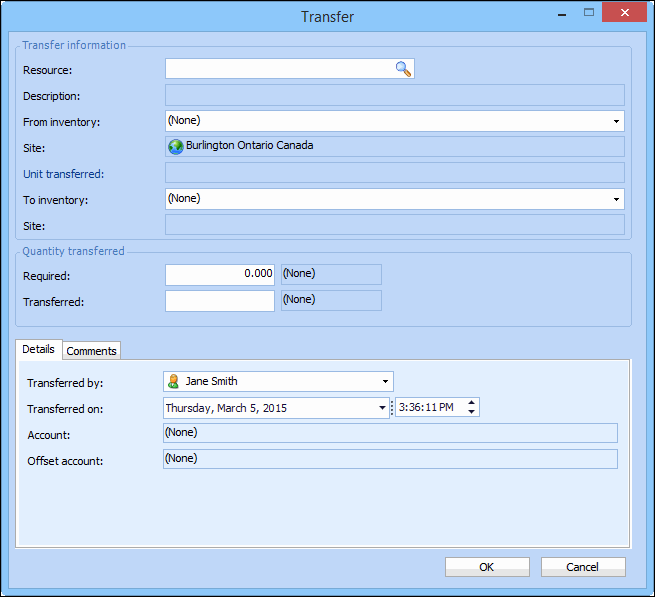Click the Description field
This screenshot has height=597, width=655.
click(x=395, y=95)
